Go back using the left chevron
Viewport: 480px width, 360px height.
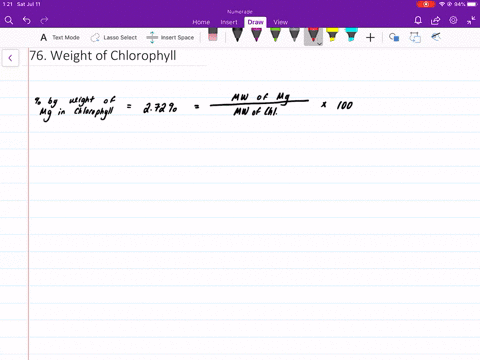click(10, 58)
